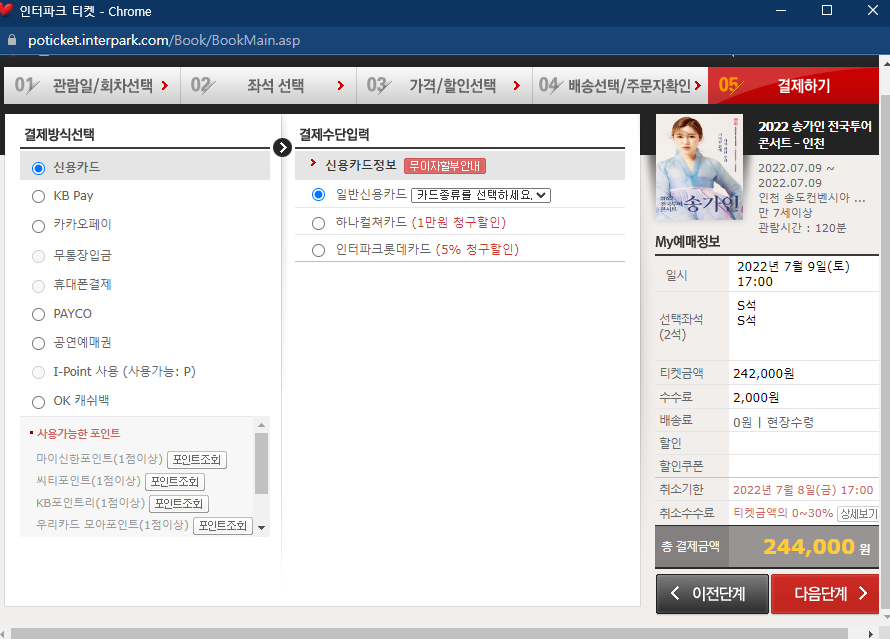Click the 무이자할부안내 button

[x=445, y=166]
